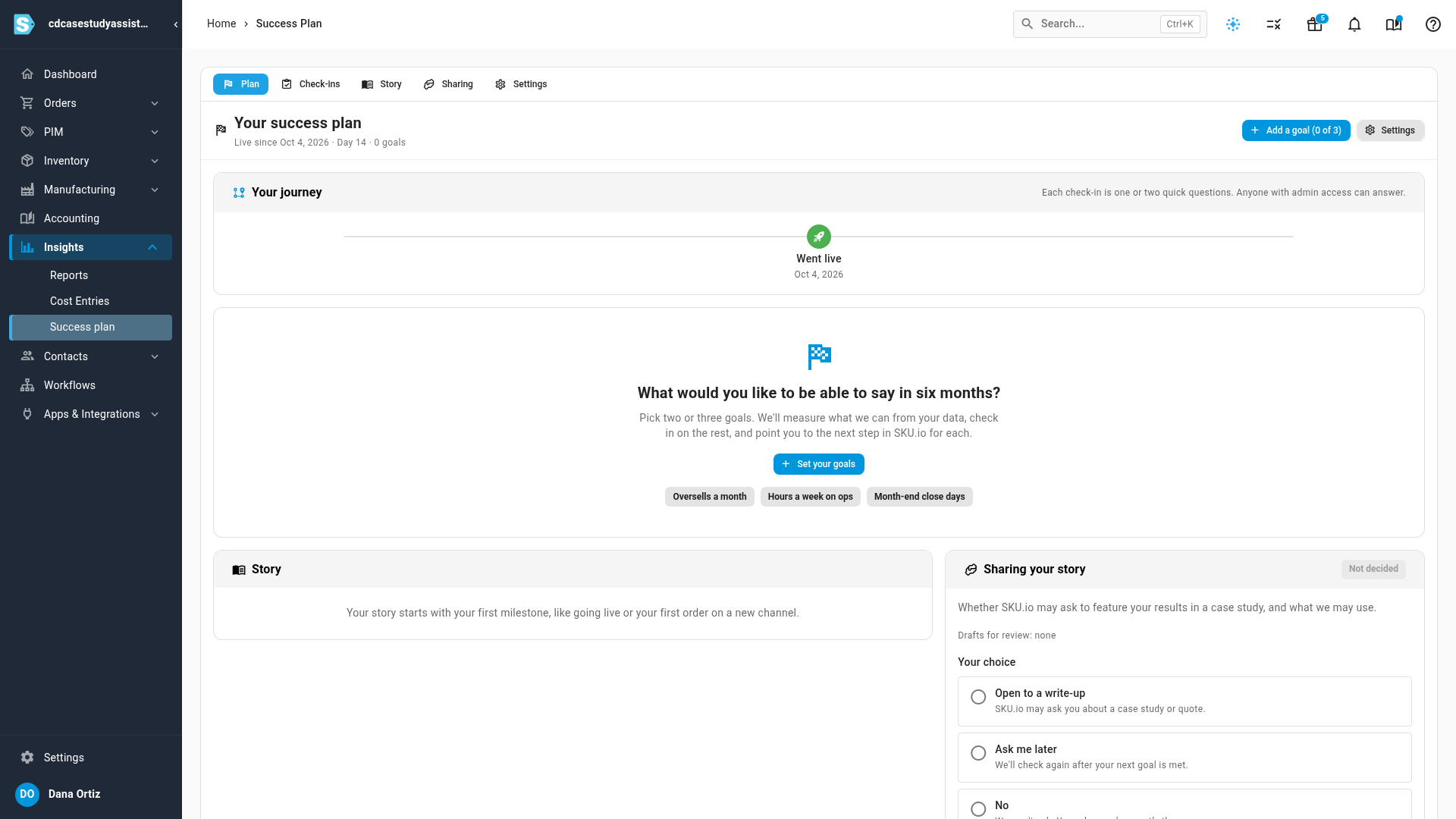Open the documentation book icon
The image size is (1456, 819).
(x=1394, y=24)
